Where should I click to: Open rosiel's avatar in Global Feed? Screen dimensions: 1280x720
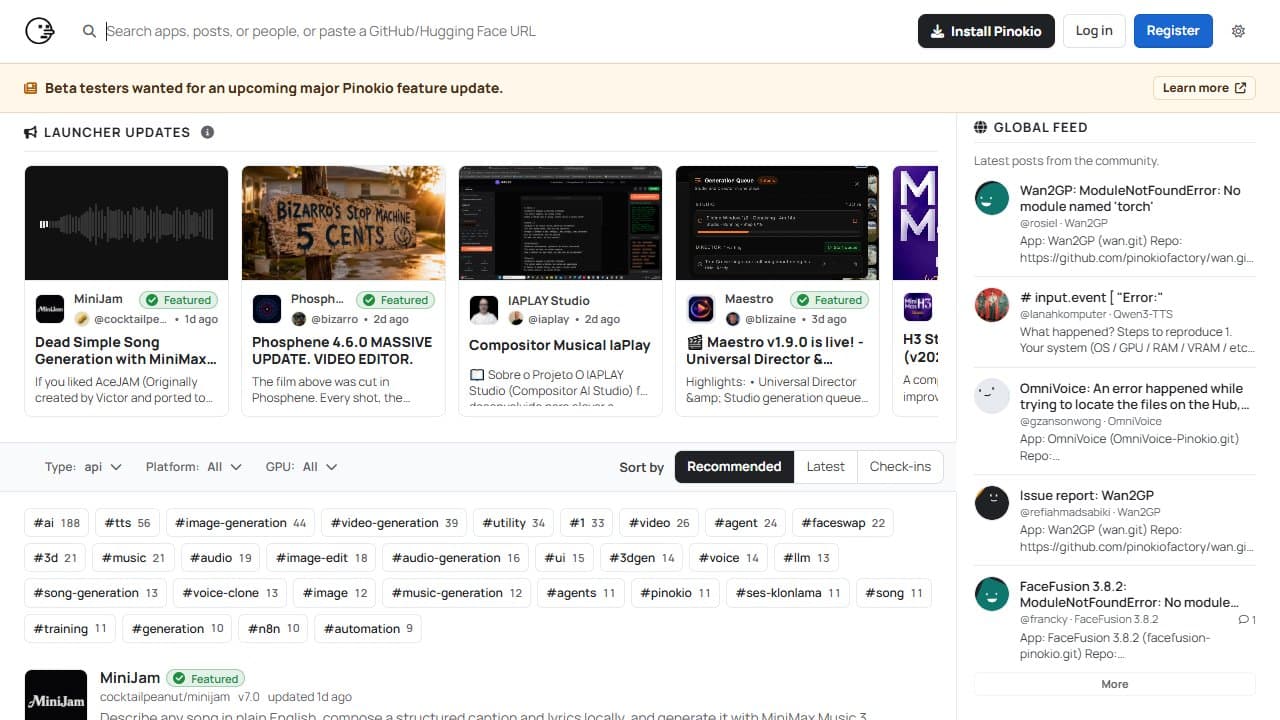992,198
